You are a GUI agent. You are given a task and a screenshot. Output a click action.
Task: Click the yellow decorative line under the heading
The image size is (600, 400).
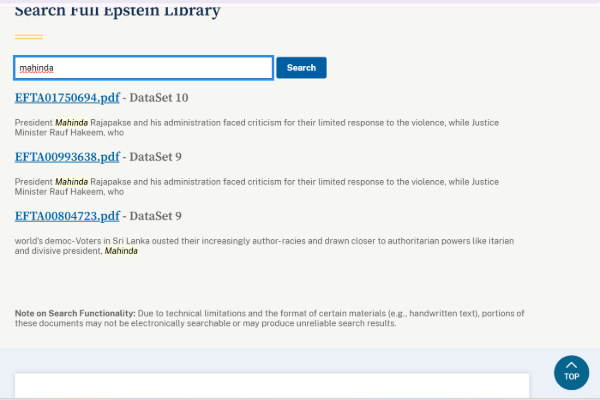[29, 36]
